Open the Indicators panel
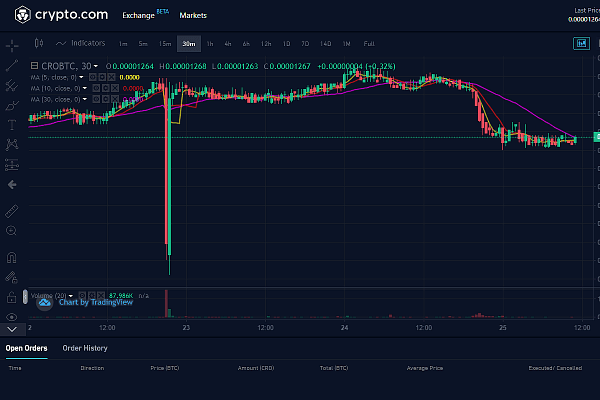Screen dimensions: 600x400 (80, 44)
